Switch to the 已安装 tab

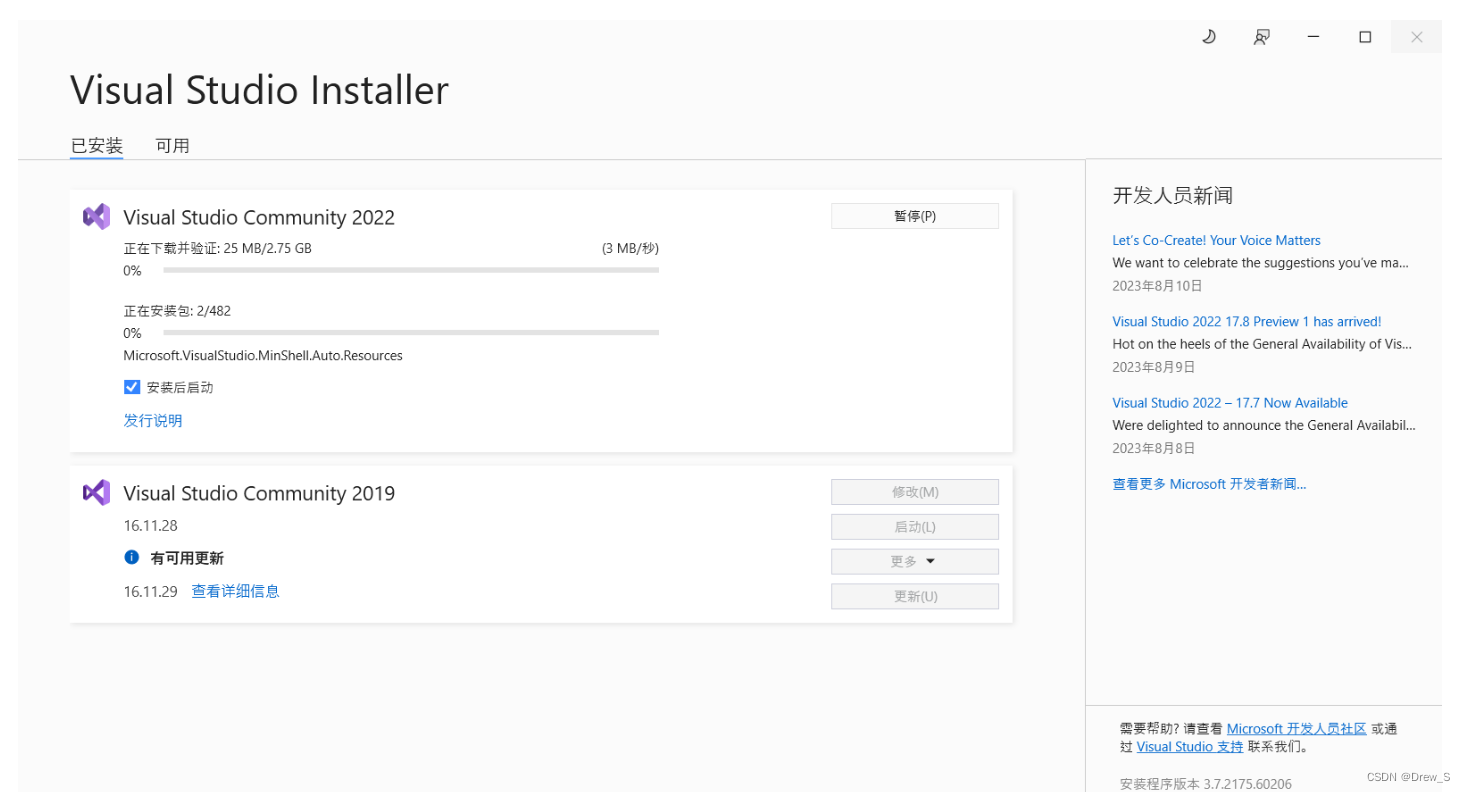click(x=96, y=146)
